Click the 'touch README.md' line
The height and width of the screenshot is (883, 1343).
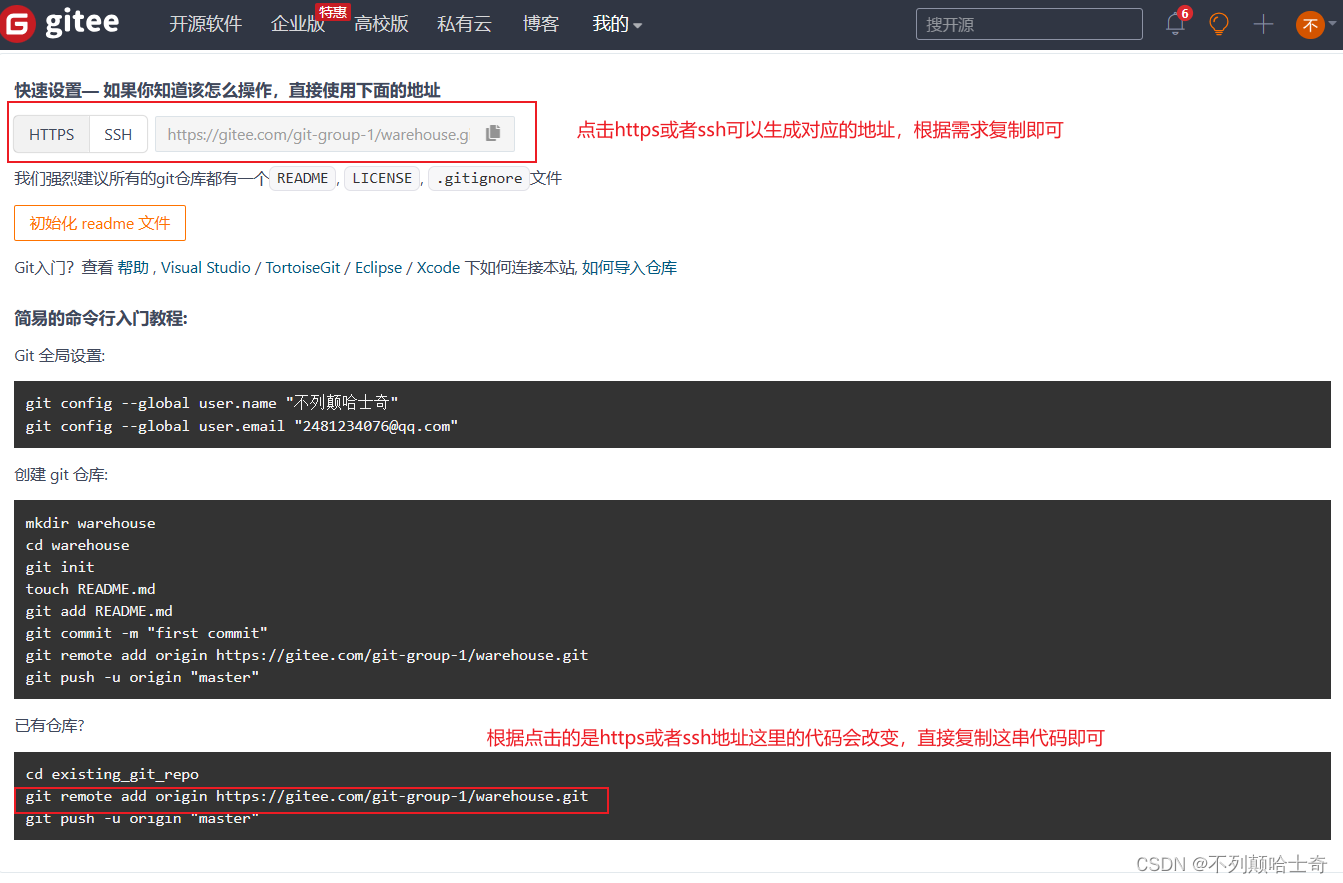[90, 589]
